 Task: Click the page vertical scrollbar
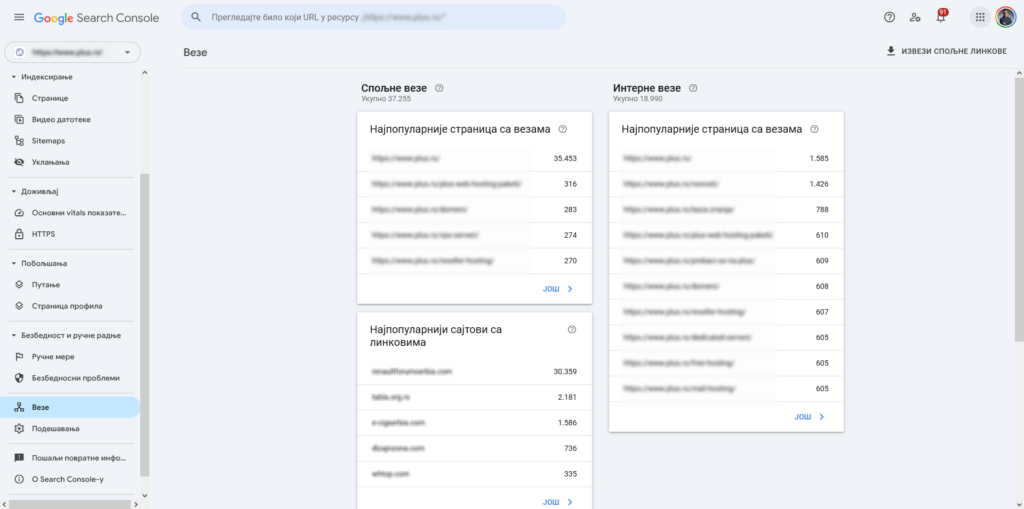pyautogui.click(x=1018, y=250)
